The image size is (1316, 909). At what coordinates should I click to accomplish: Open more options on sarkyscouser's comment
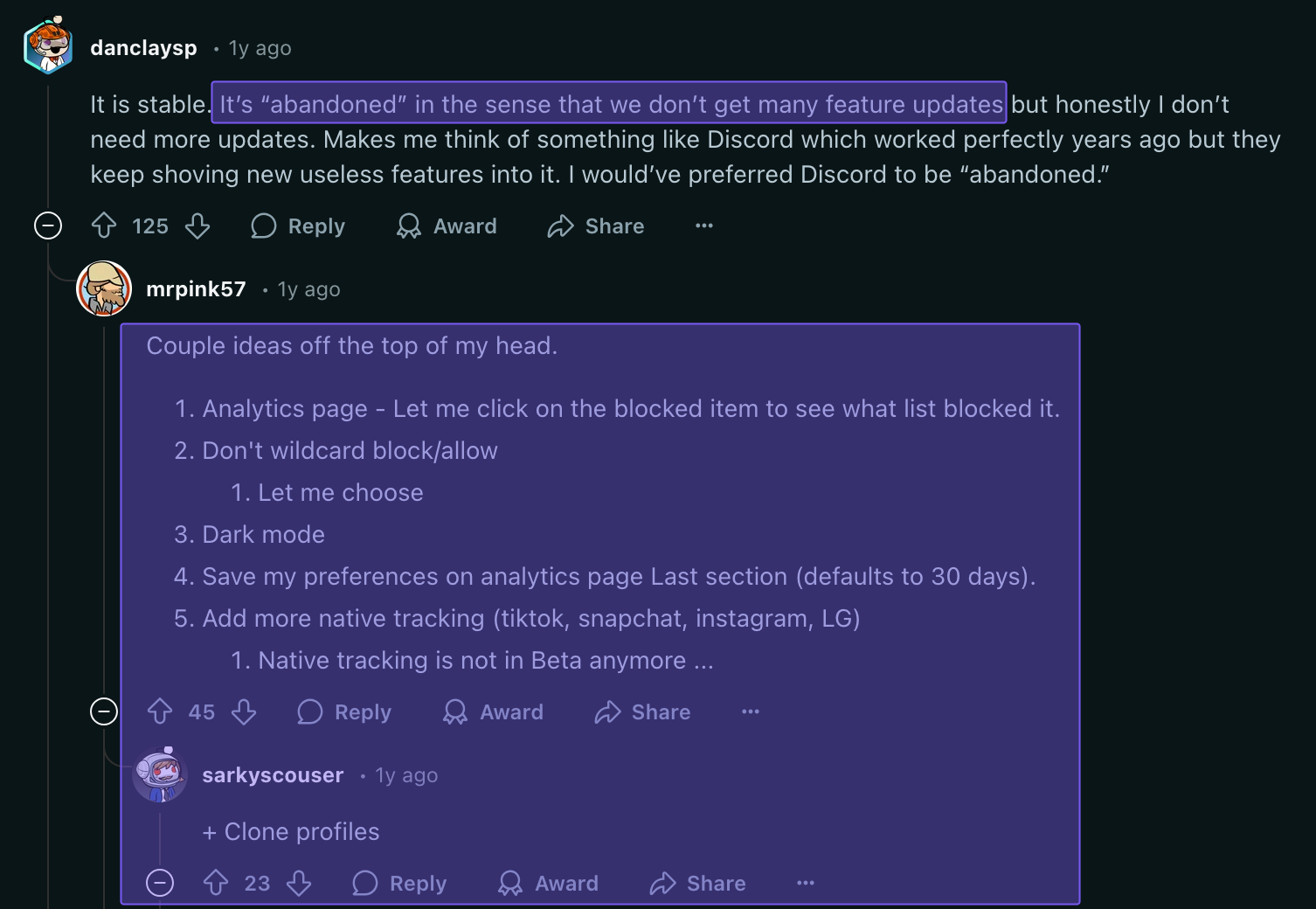click(806, 884)
